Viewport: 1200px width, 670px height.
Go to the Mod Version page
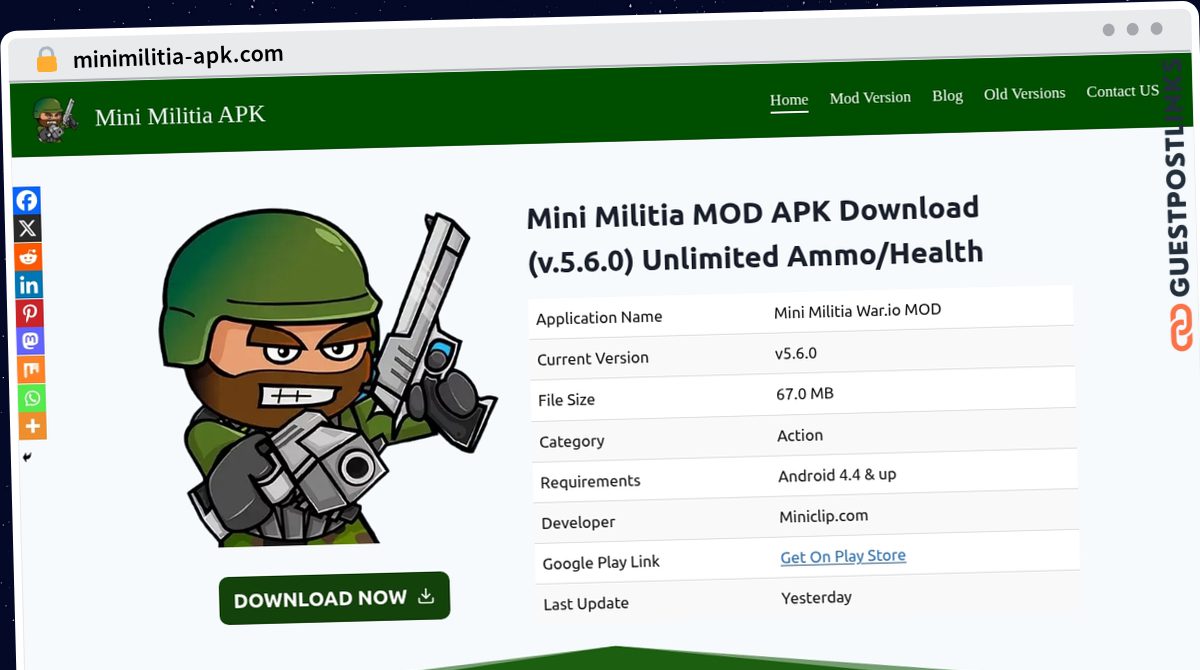tap(870, 98)
